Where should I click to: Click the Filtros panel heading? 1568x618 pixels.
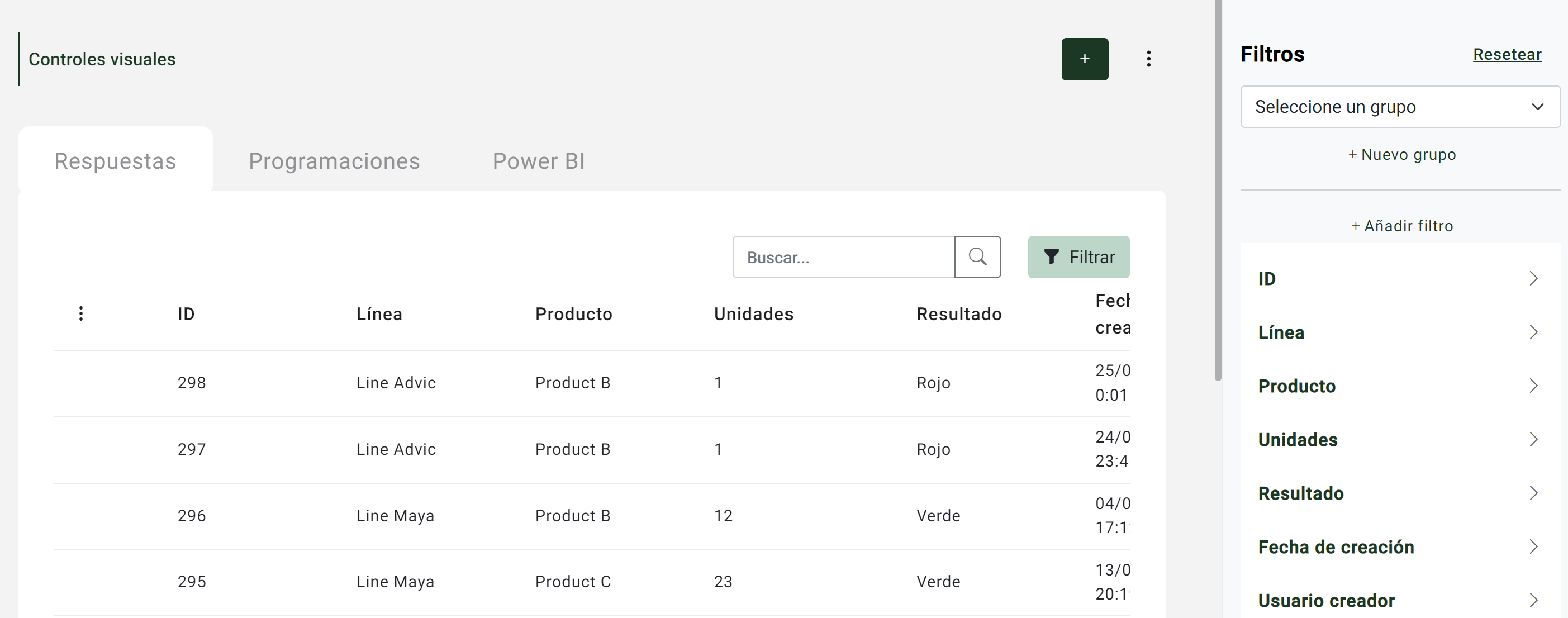tap(1272, 54)
